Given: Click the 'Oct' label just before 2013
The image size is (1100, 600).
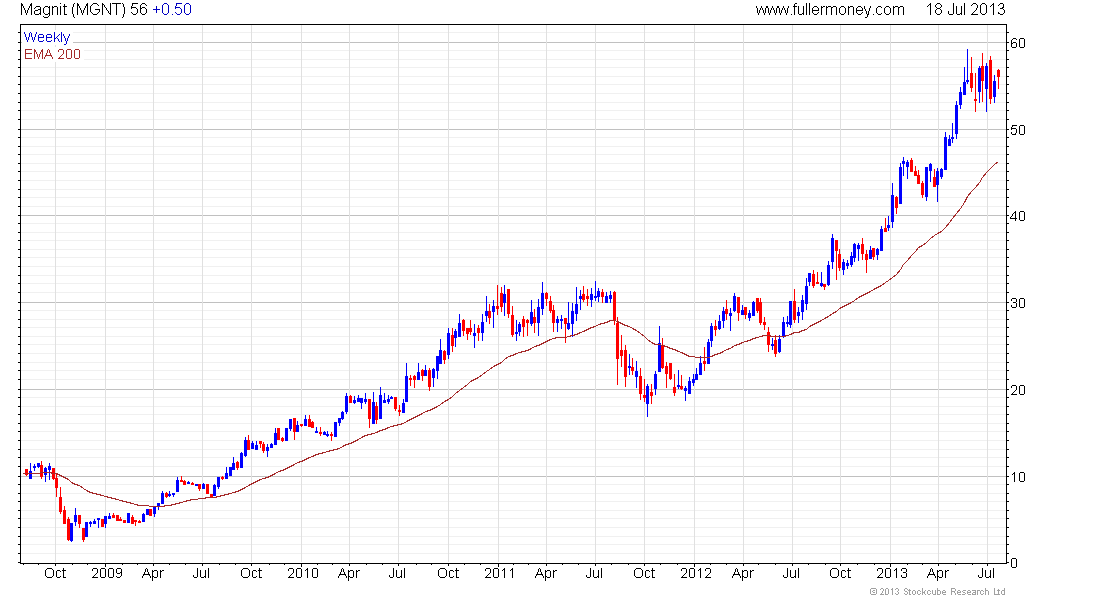Looking at the screenshot, I should tap(840, 573).
